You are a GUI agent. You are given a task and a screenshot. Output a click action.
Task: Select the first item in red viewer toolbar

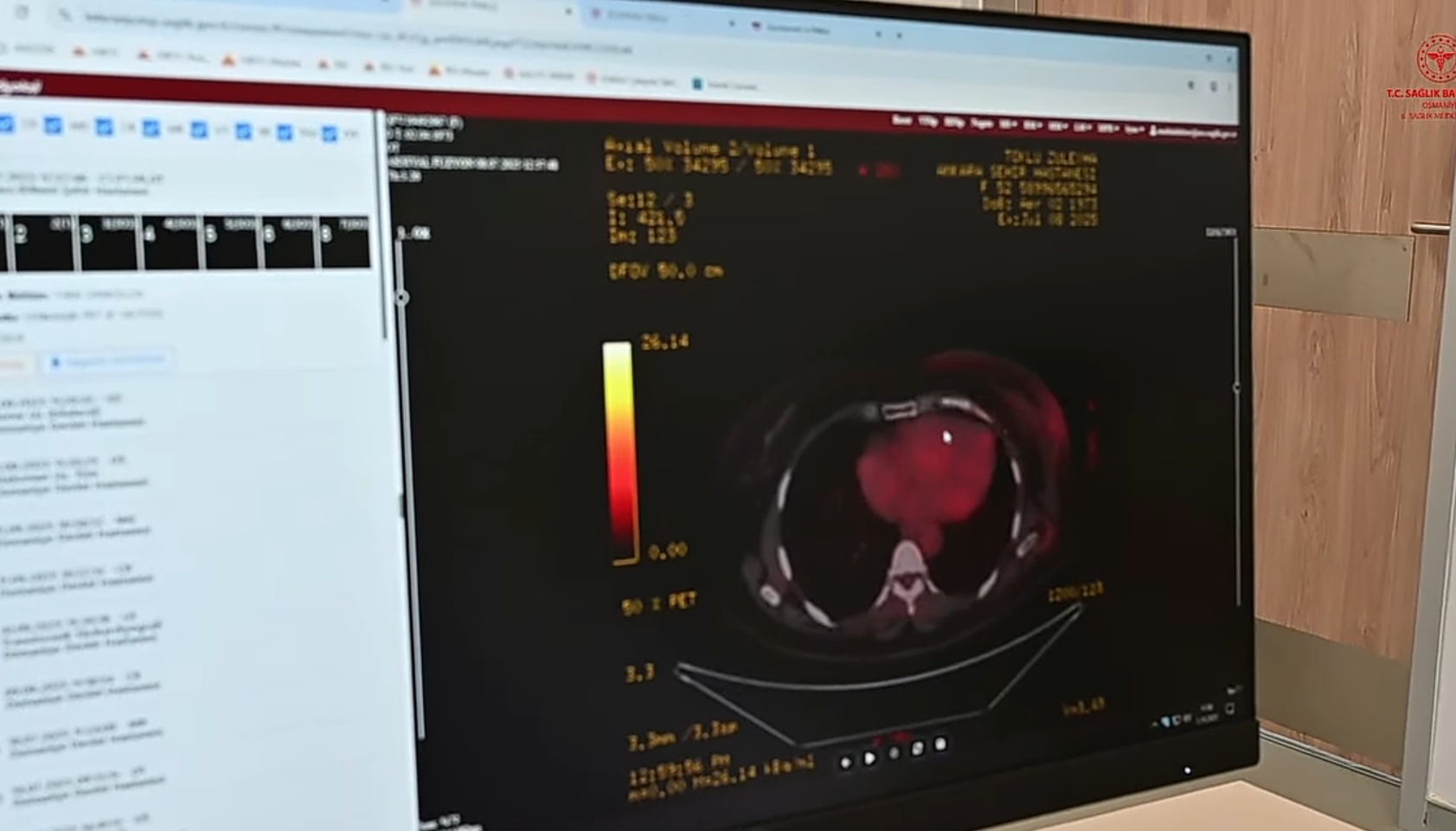click(902, 120)
